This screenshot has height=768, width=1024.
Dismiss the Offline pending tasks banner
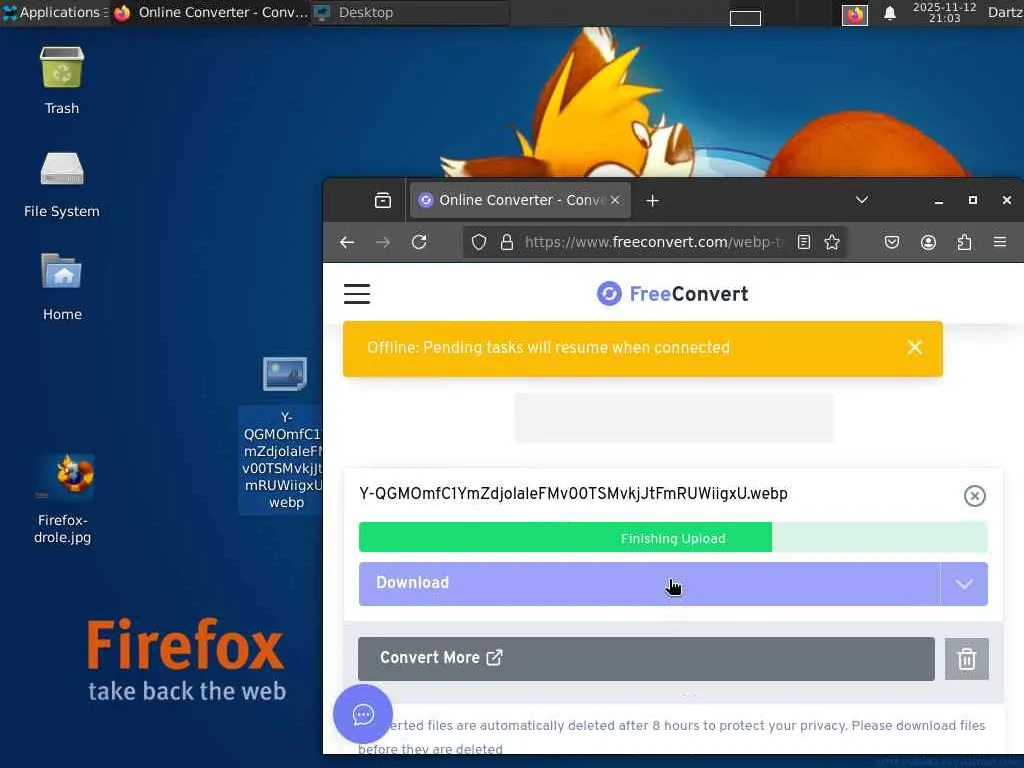point(914,347)
